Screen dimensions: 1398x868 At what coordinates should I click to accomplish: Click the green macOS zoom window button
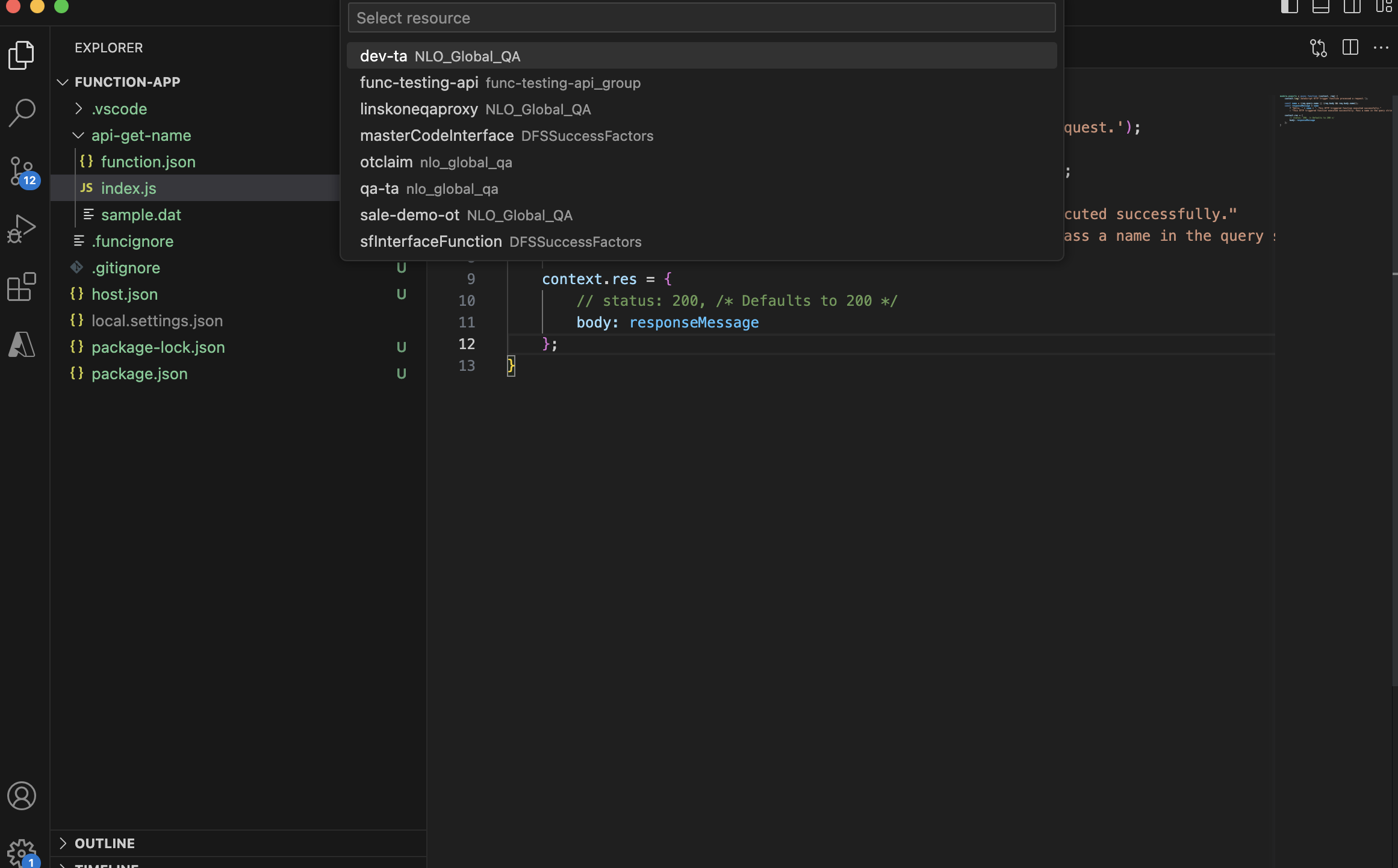[61, 6]
